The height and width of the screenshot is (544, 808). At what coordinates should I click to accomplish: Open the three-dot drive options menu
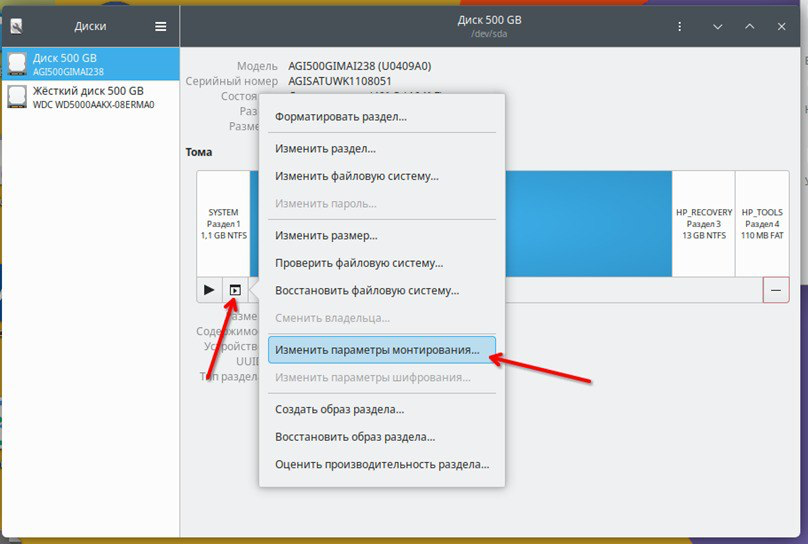pos(680,26)
